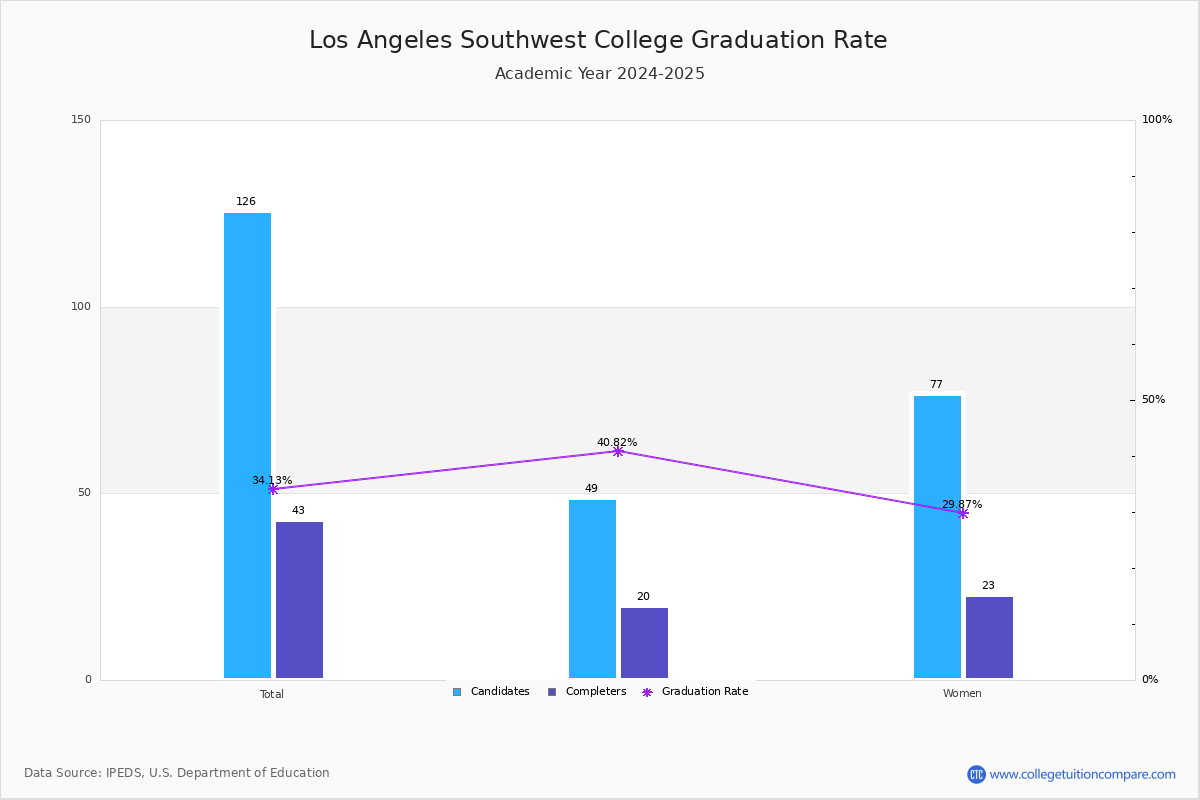Click the Graduation Rate star legend icon
This screenshot has height=800, width=1200.
pos(647,692)
